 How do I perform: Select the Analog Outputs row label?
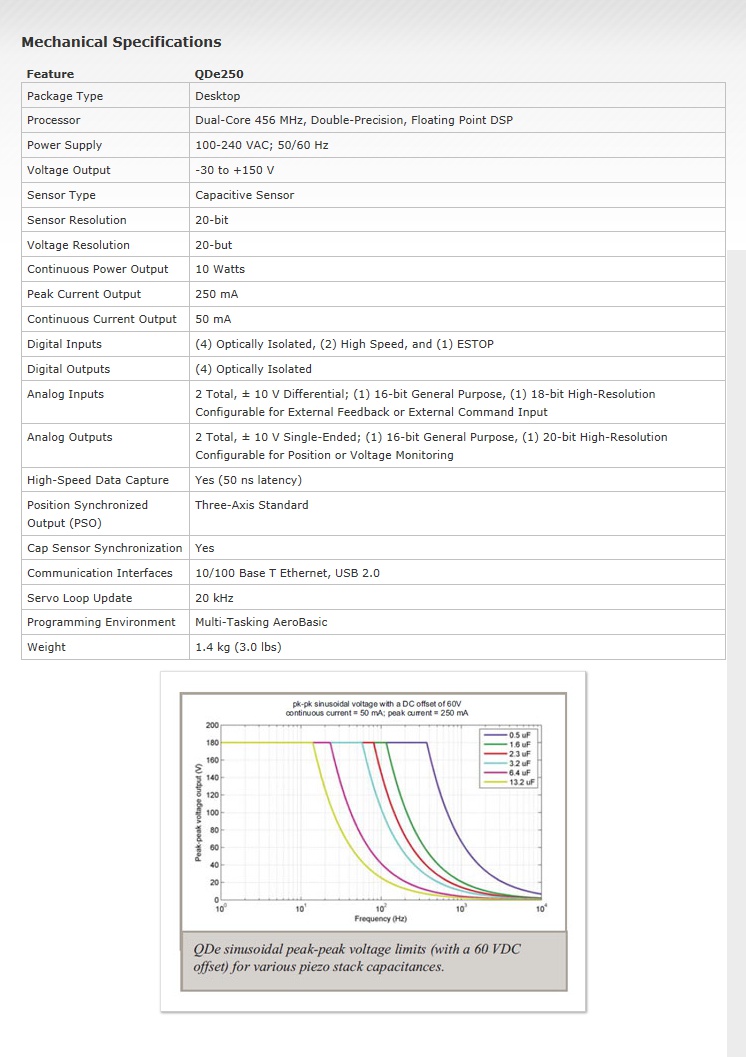pyautogui.click(x=69, y=437)
